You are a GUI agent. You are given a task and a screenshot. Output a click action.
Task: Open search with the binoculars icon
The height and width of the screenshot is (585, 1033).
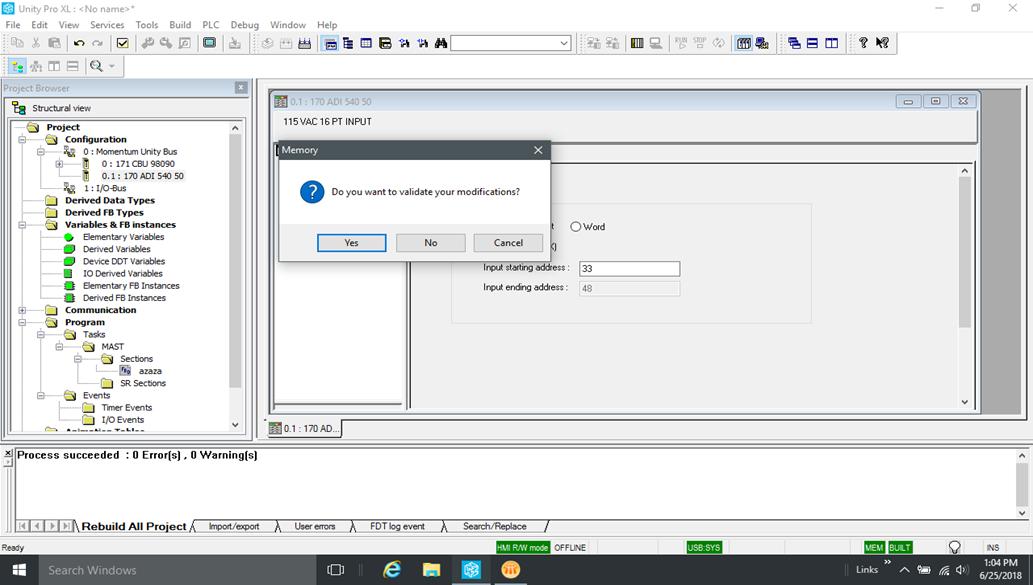coord(441,43)
